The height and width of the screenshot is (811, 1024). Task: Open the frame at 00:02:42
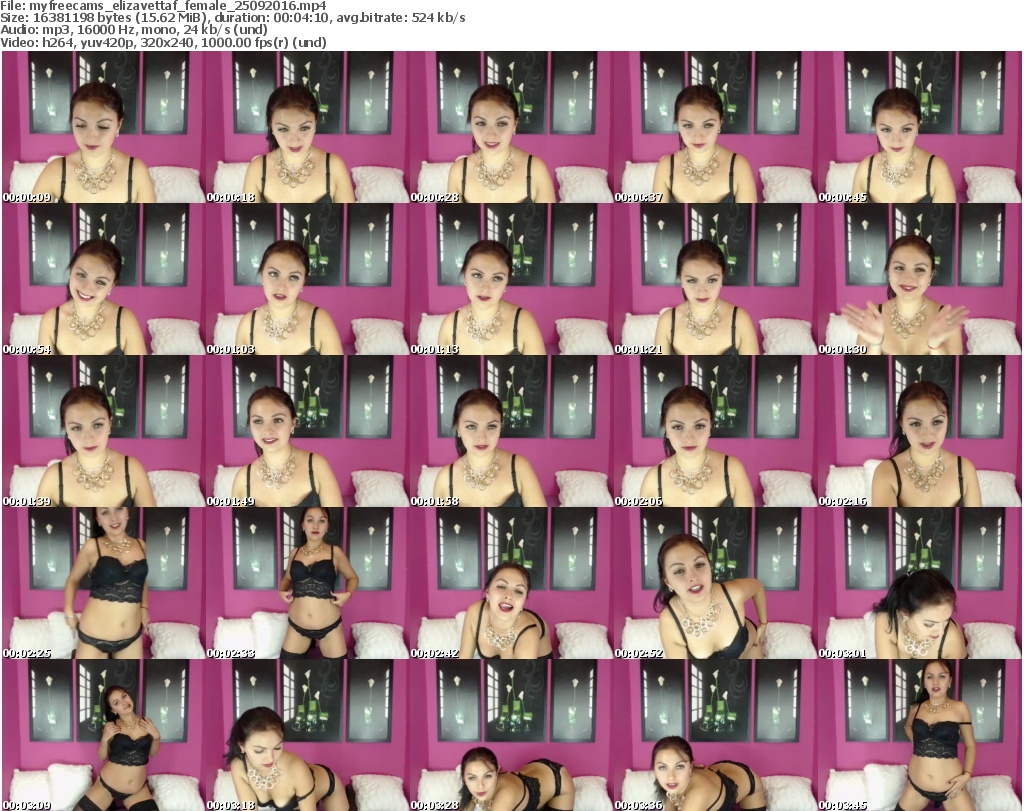click(x=511, y=583)
